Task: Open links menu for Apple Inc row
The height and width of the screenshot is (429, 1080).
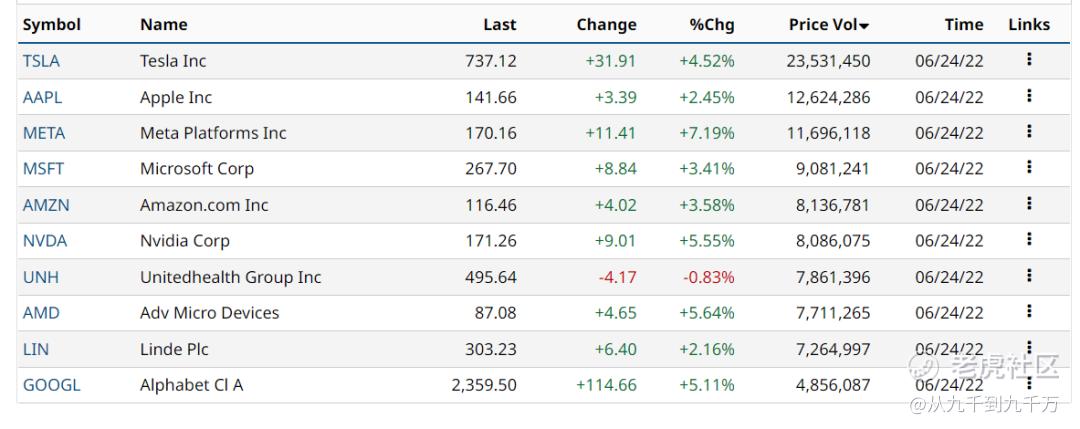Action: click(x=1029, y=96)
